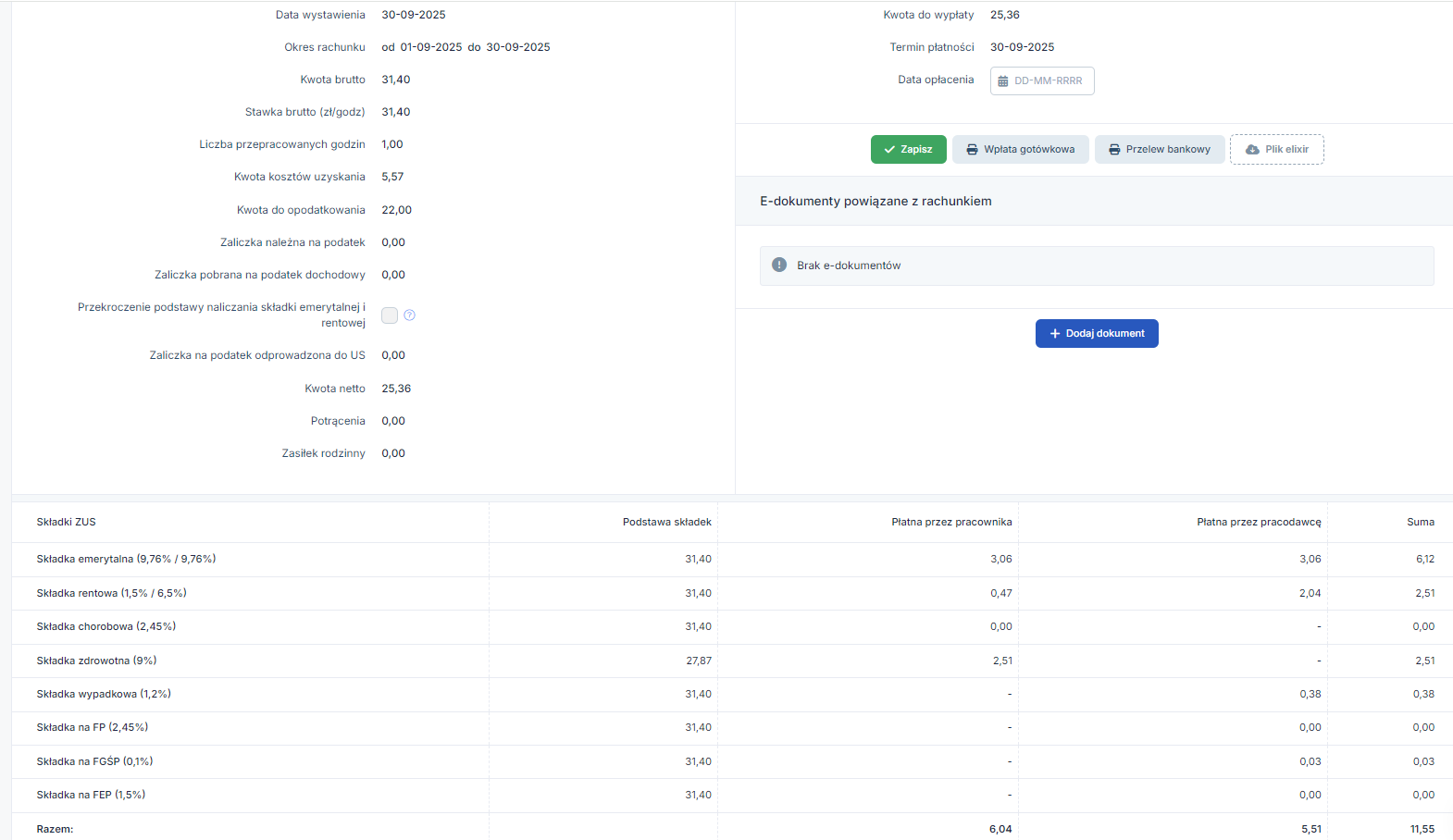Viewport: 1453px width, 840px height.
Task: Click the Suma column header
Action: tap(1420, 523)
